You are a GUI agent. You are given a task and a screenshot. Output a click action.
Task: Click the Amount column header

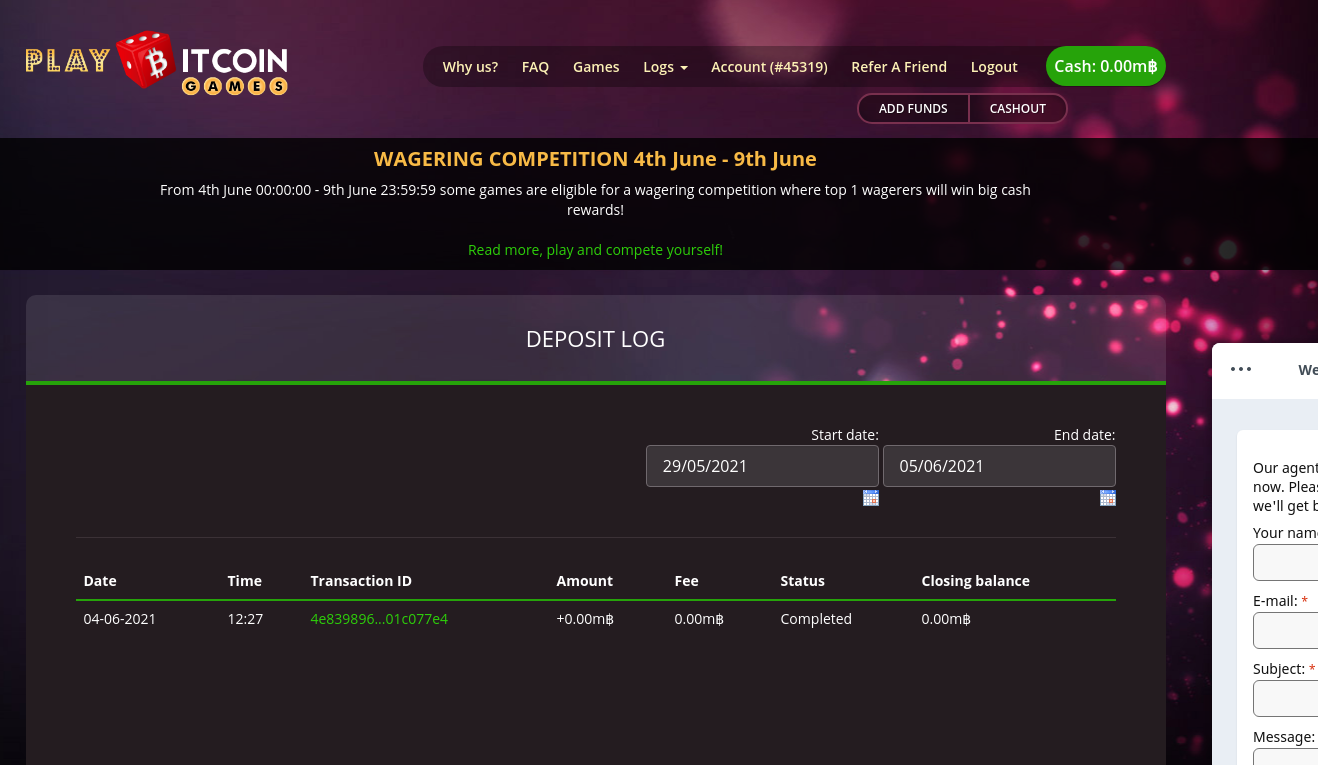tap(584, 581)
